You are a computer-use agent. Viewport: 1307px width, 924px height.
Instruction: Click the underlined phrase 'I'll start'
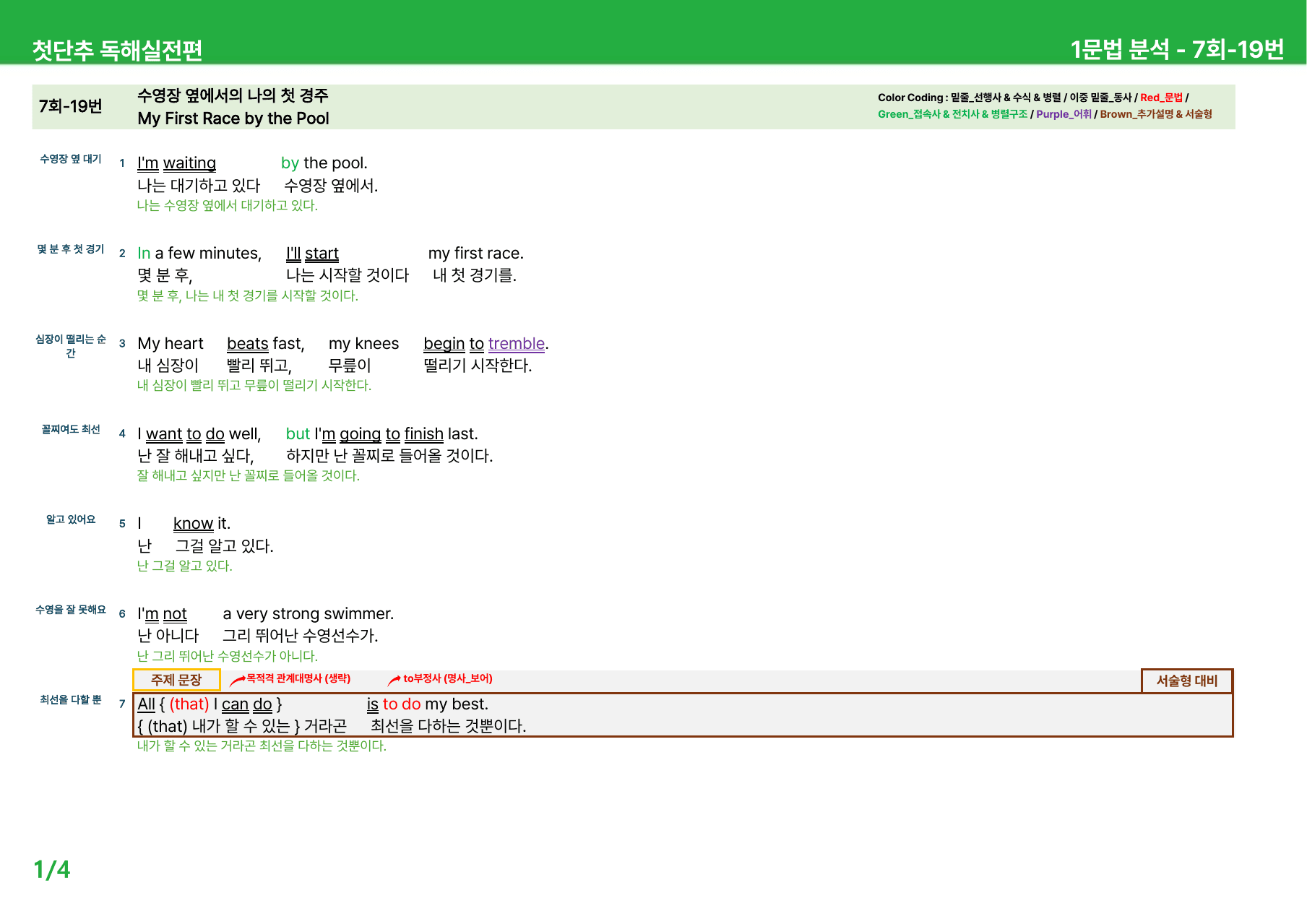(x=312, y=254)
